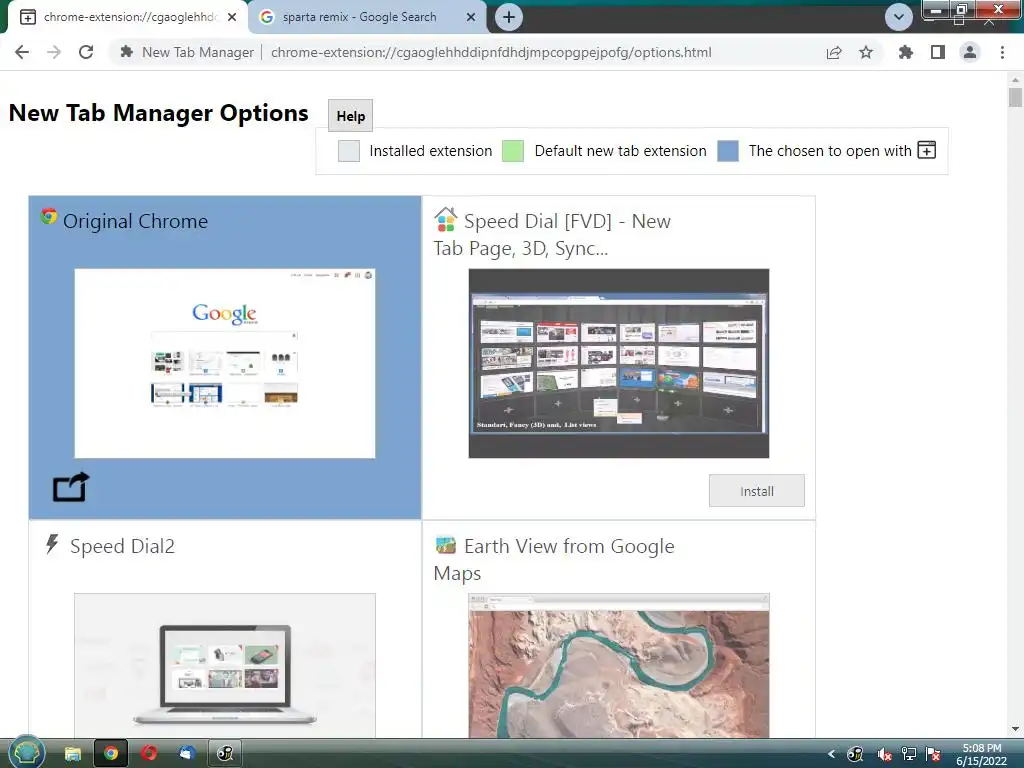
Task: Toggle the browser side panel icon
Action: (938, 52)
